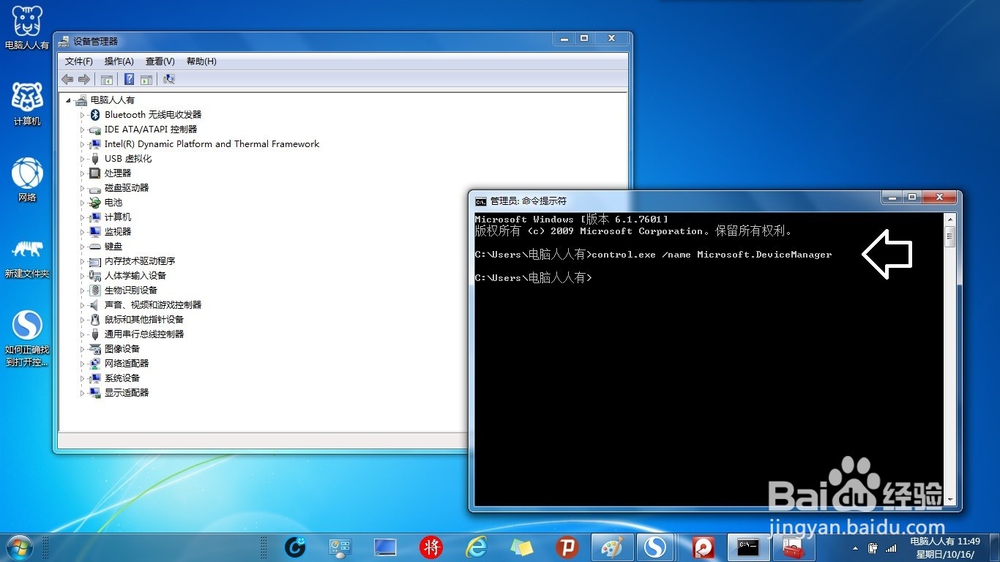This screenshot has width=1000, height=562.
Task: Select the 生物识别设备 fingerprint icon
Action: point(95,290)
